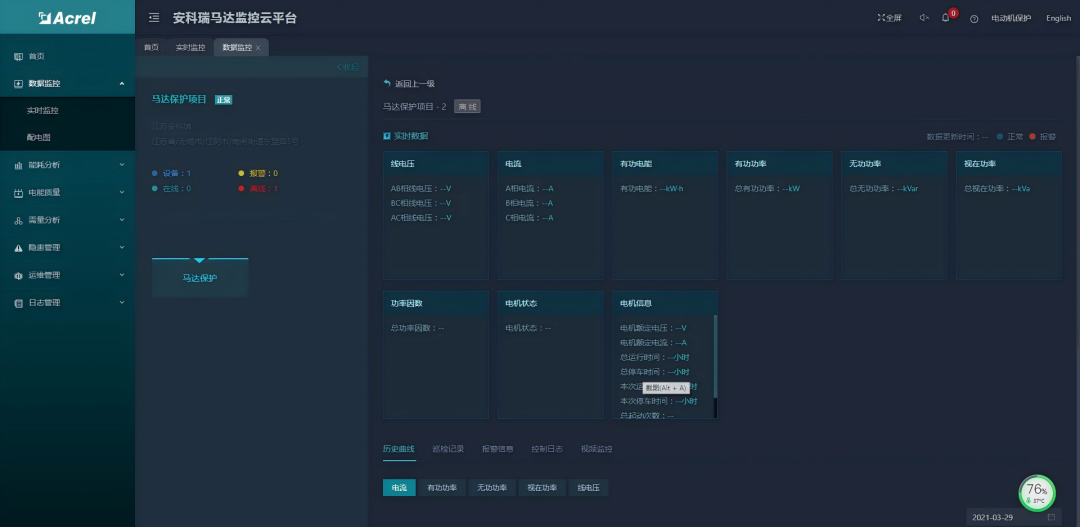1080x527 pixels.
Task: Click the 马达保护项目 title
Action: pos(179,99)
